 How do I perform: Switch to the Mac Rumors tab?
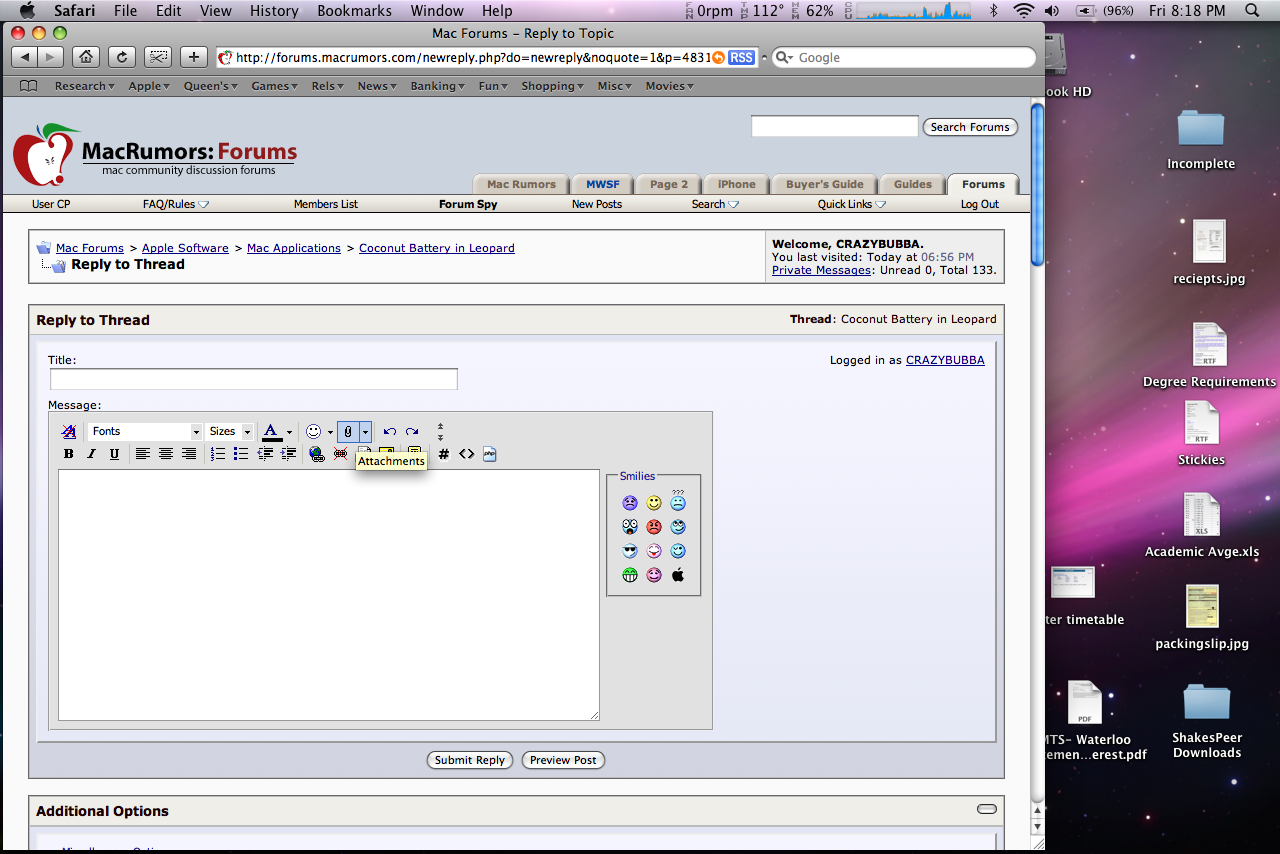click(521, 184)
